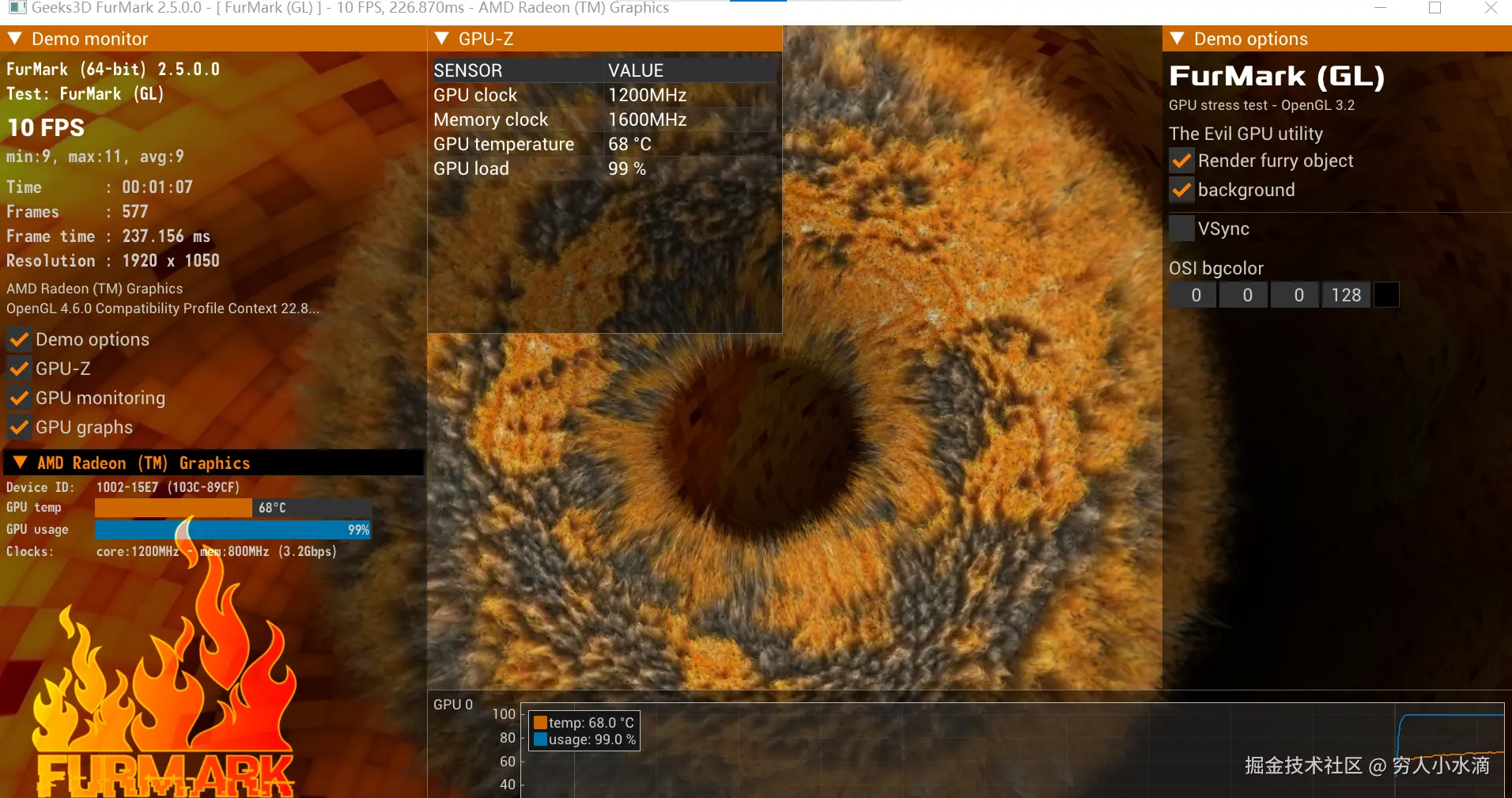Select the GPU temperature row label
Image resolution: width=1512 pixels, height=798 pixels.
click(x=504, y=144)
